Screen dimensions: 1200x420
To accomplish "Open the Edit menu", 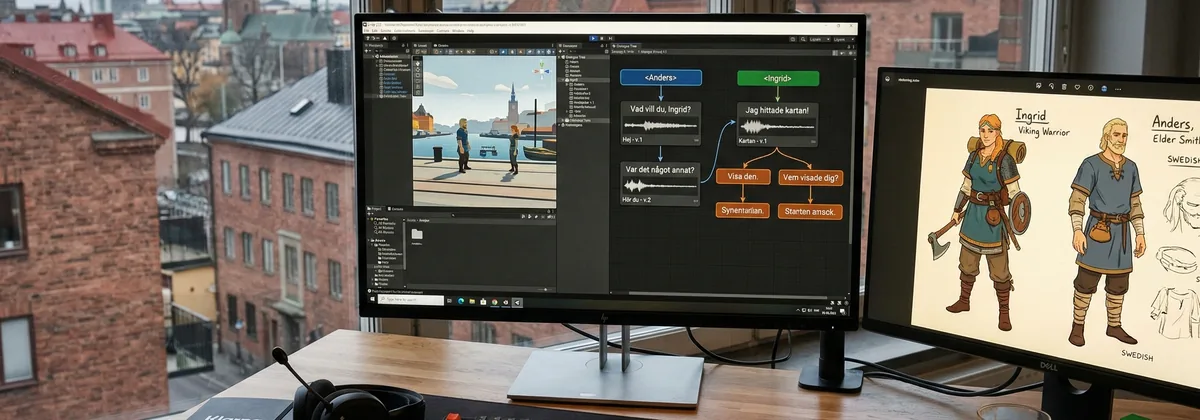I will click(375, 31).
